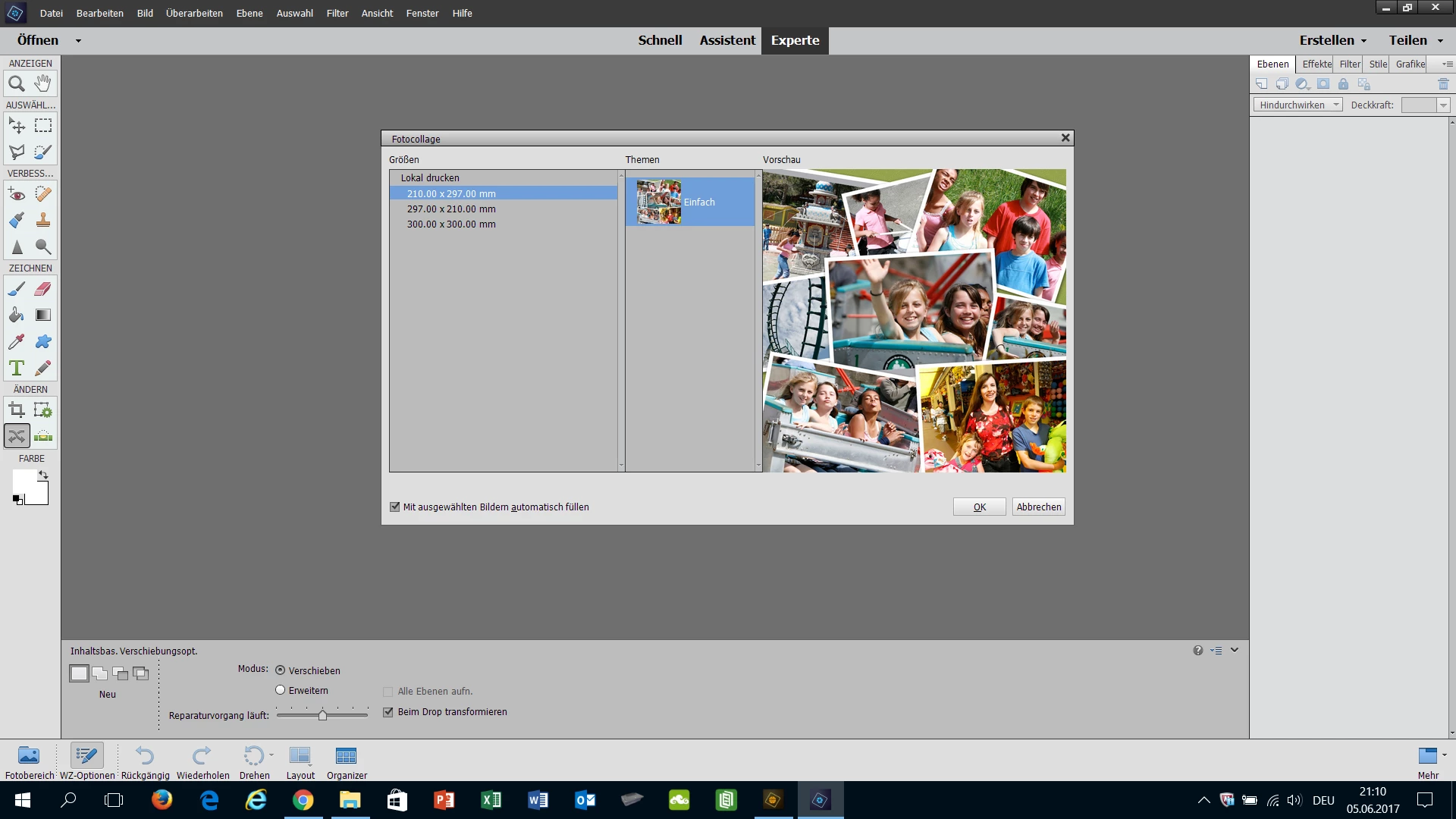
Task: Open the Filter menu
Action: click(337, 13)
